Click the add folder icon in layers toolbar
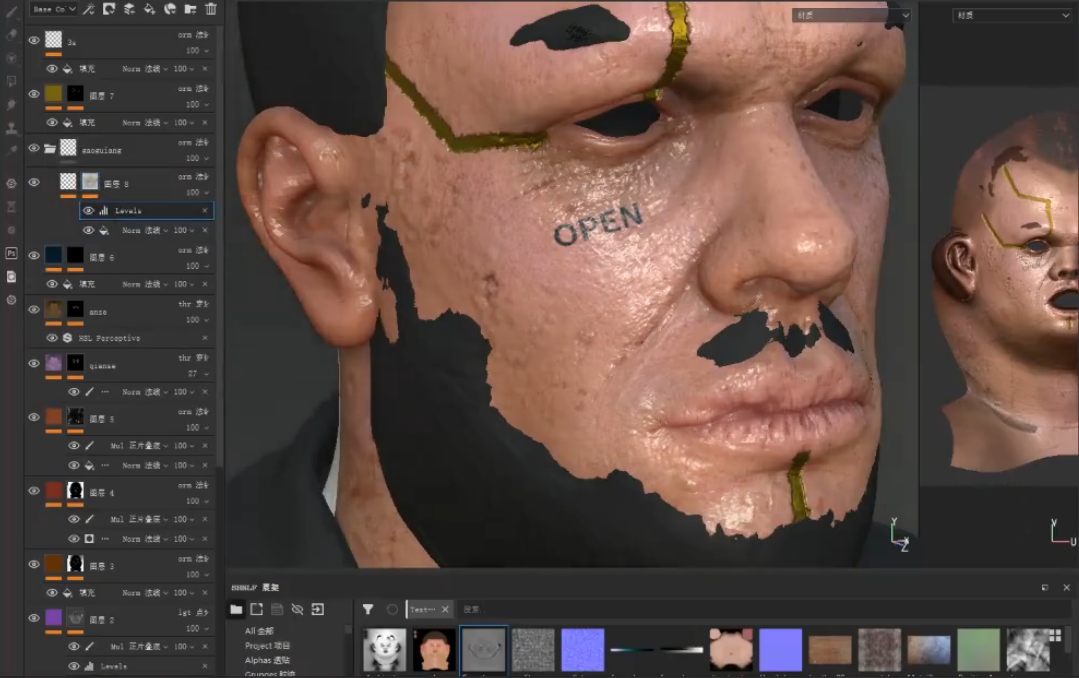1079x678 pixels. tap(190, 9)
